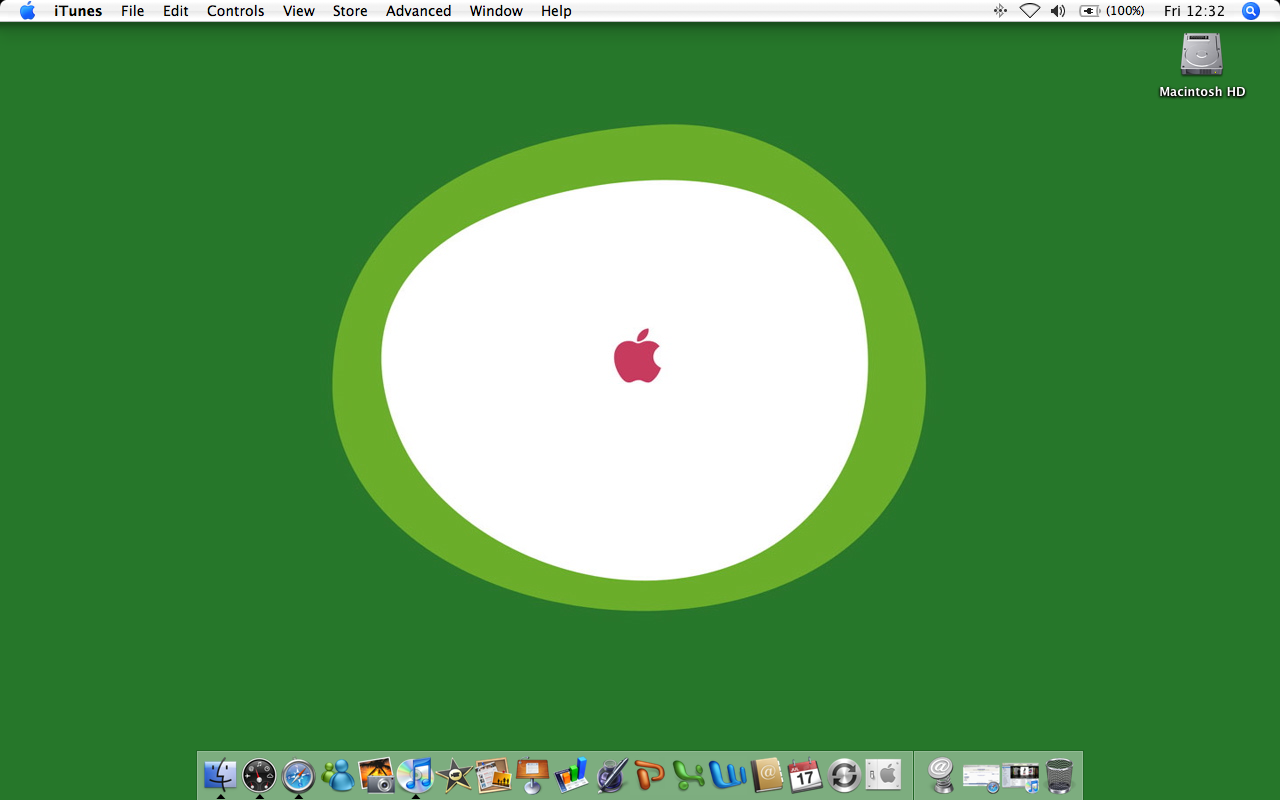
Task: Open the Edit menu
Action: click(176, 11)
